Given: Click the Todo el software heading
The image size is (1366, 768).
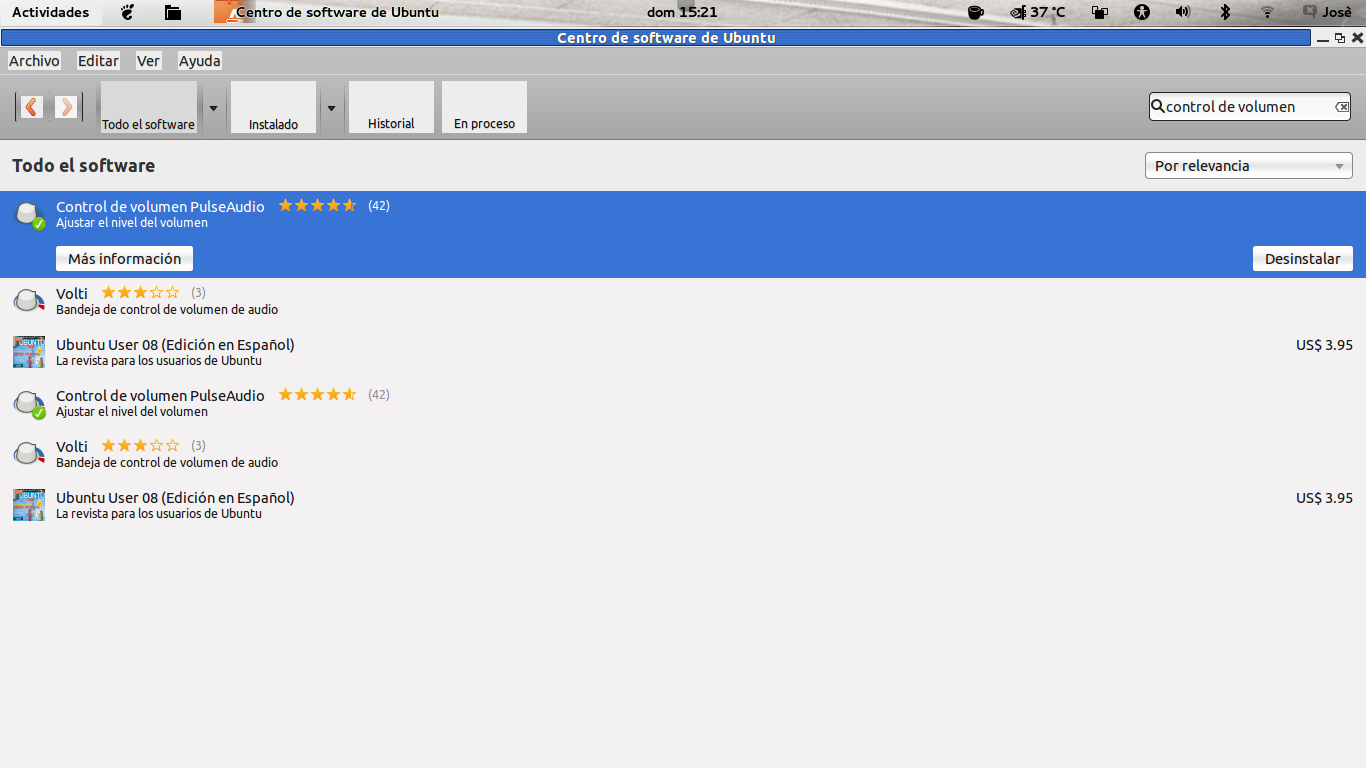Looking at the screenshot, I should tap(83, 166).
